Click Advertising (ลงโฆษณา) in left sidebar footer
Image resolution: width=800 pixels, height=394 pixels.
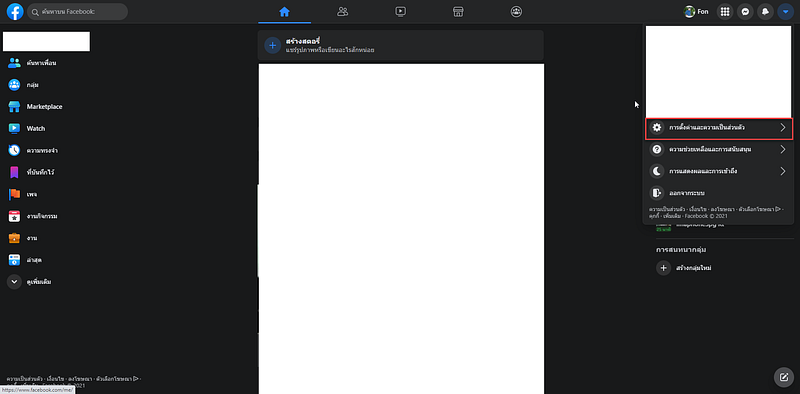pos(80,379)
